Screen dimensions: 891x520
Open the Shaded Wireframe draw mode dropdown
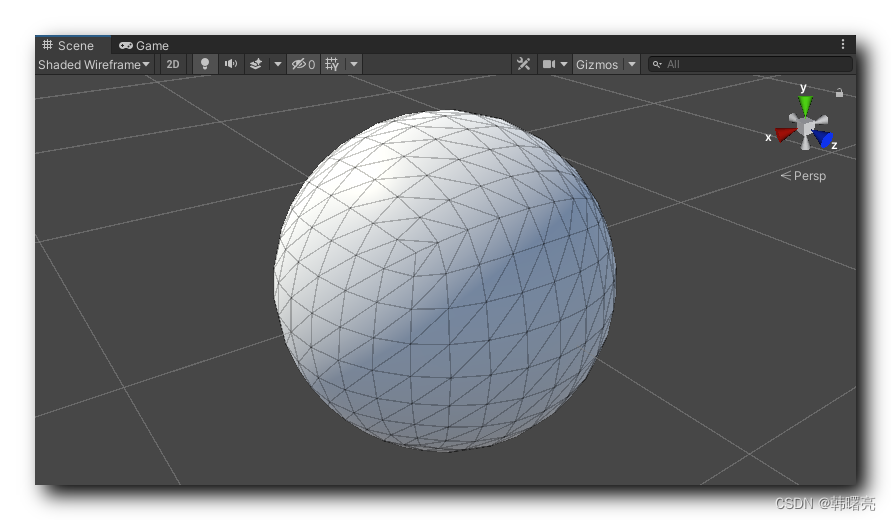click(94, 64)
